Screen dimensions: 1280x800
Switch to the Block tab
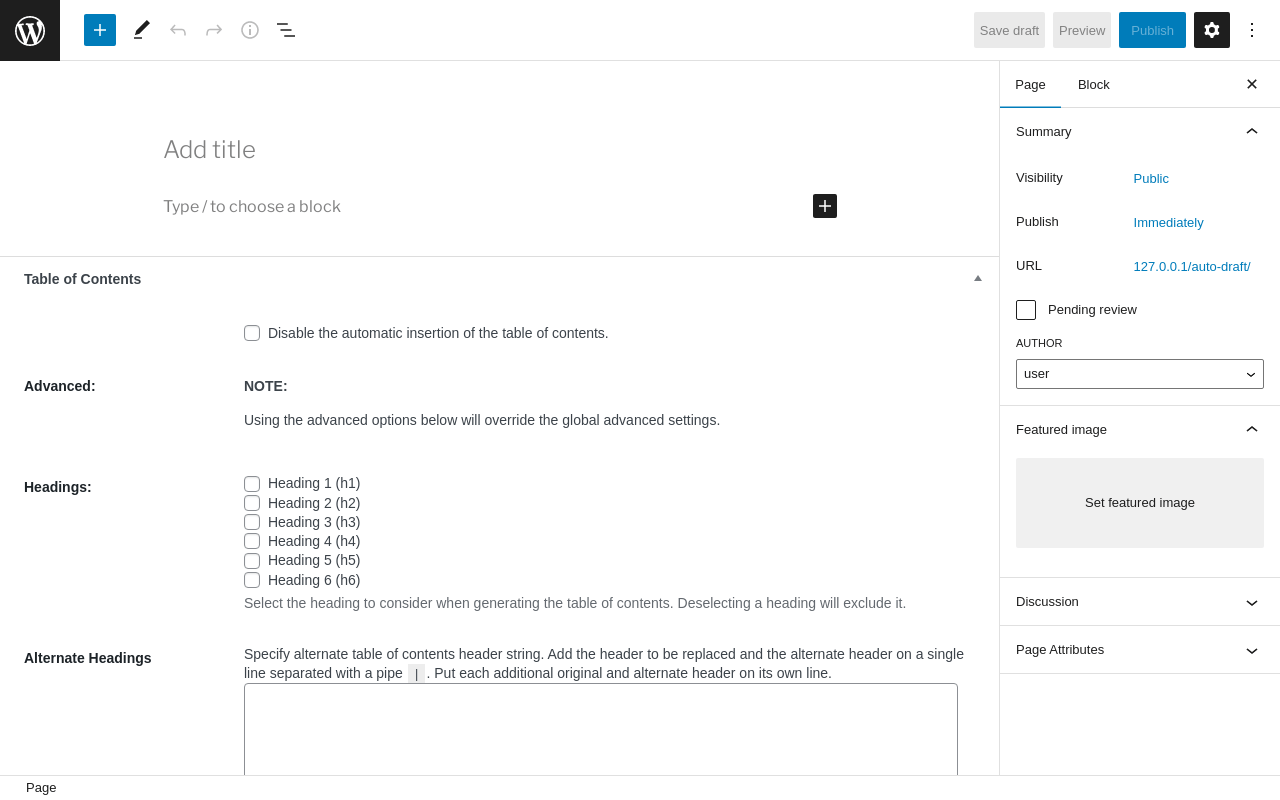(1094, 85)
